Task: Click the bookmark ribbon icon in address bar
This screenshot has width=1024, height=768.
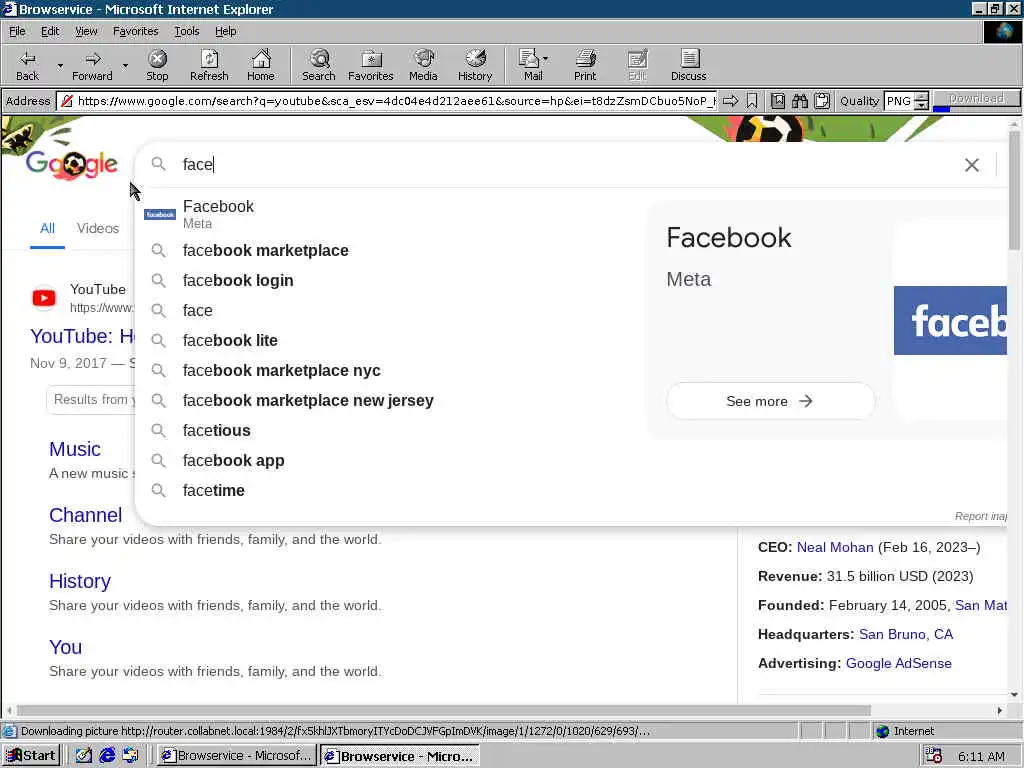Action: point(752,101)
